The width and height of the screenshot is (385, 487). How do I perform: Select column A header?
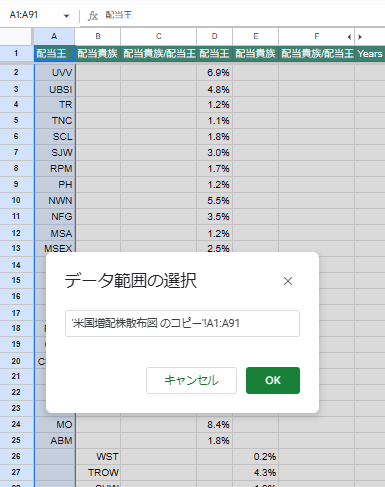(x=54, y=36)
